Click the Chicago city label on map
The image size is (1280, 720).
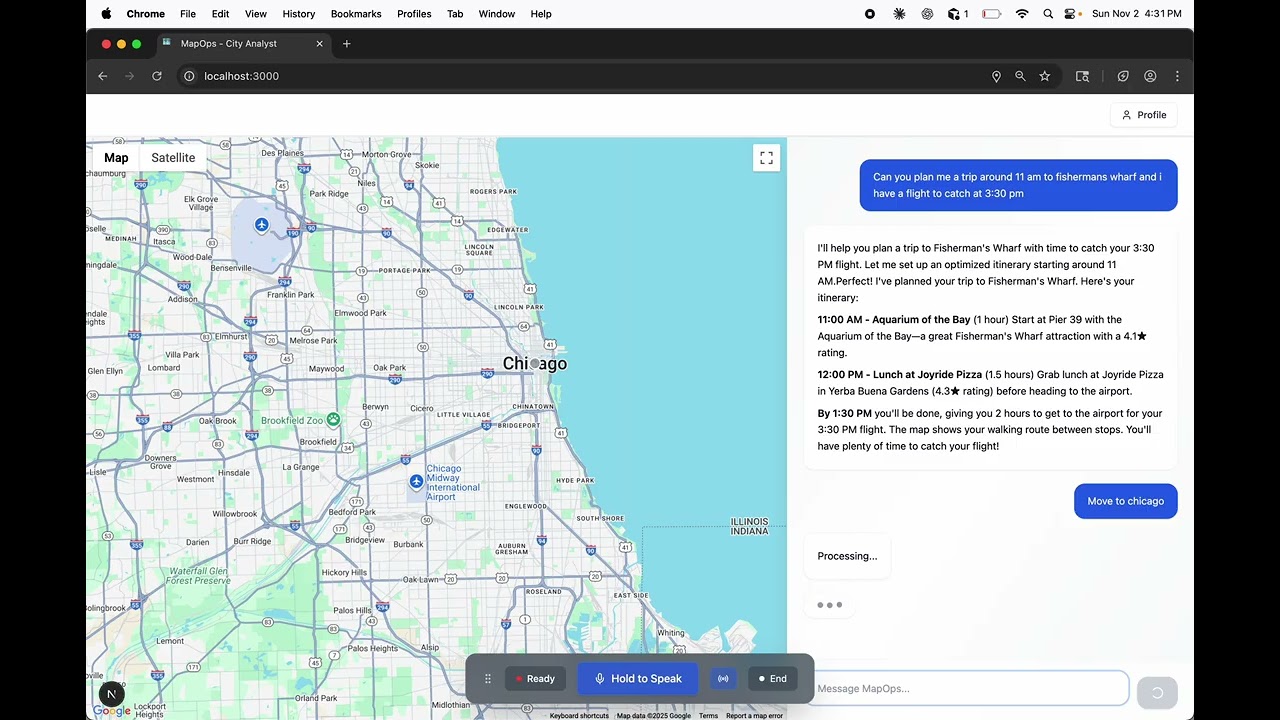pos(534,364)
